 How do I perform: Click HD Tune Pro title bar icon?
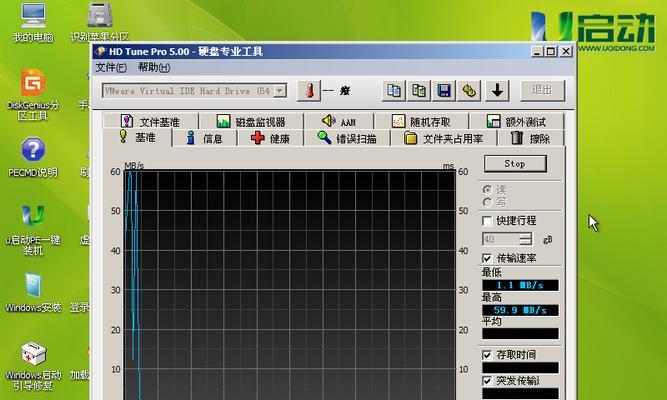click(101, 51)
